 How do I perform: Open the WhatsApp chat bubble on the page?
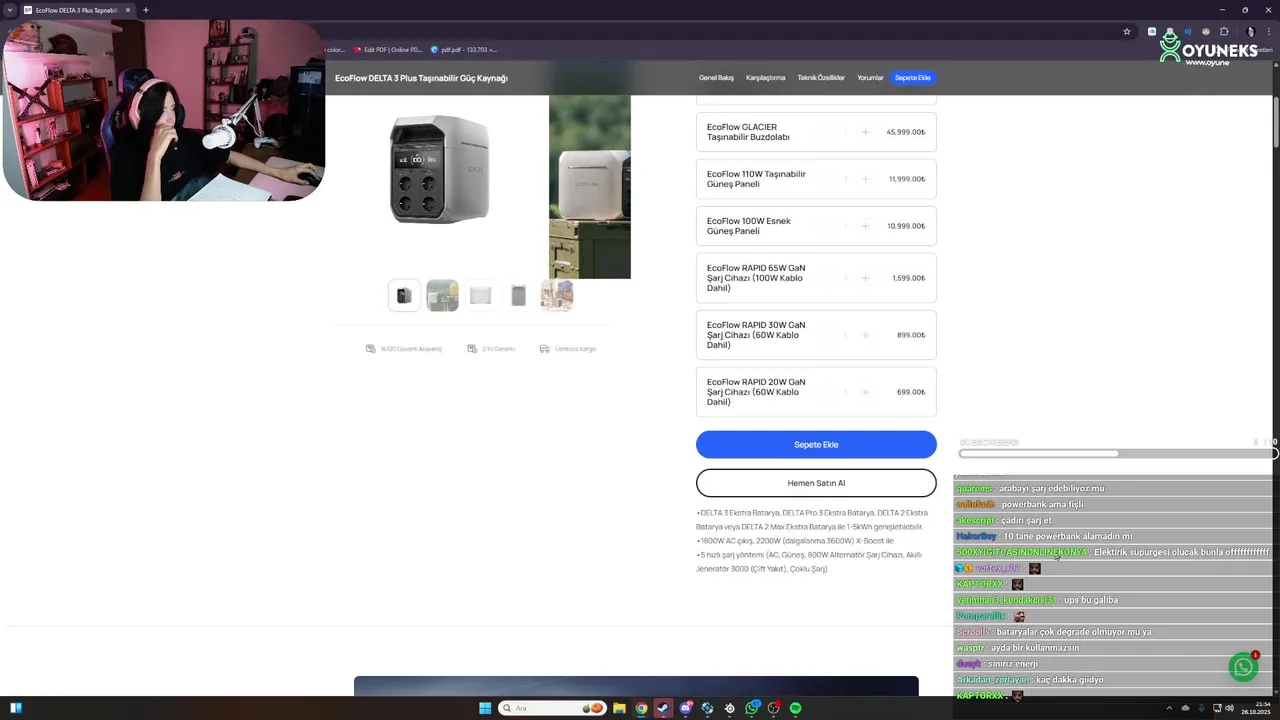pos(1243,668)
